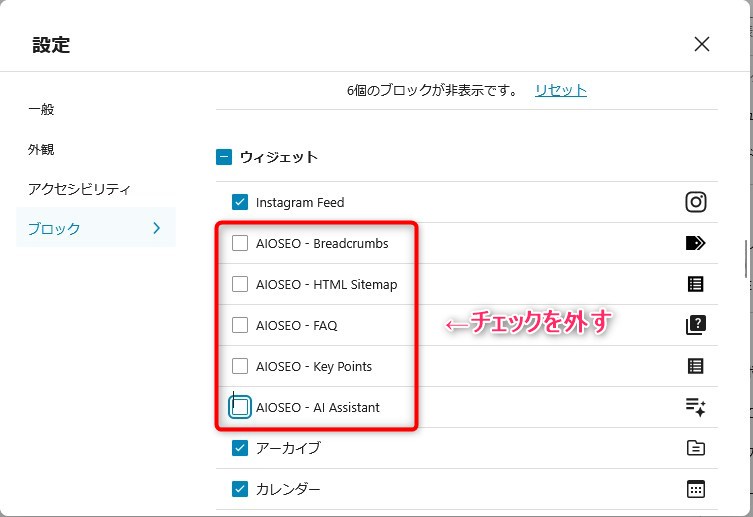Click the AIOSEO FAQ question icon

pyautogui.click(x=695, y=325)
